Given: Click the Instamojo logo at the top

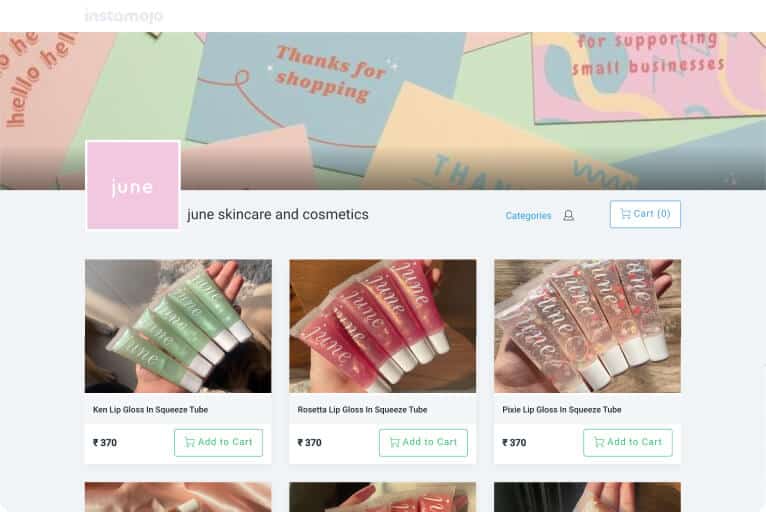Looking at the screenshot, I should tap(124, 16).
